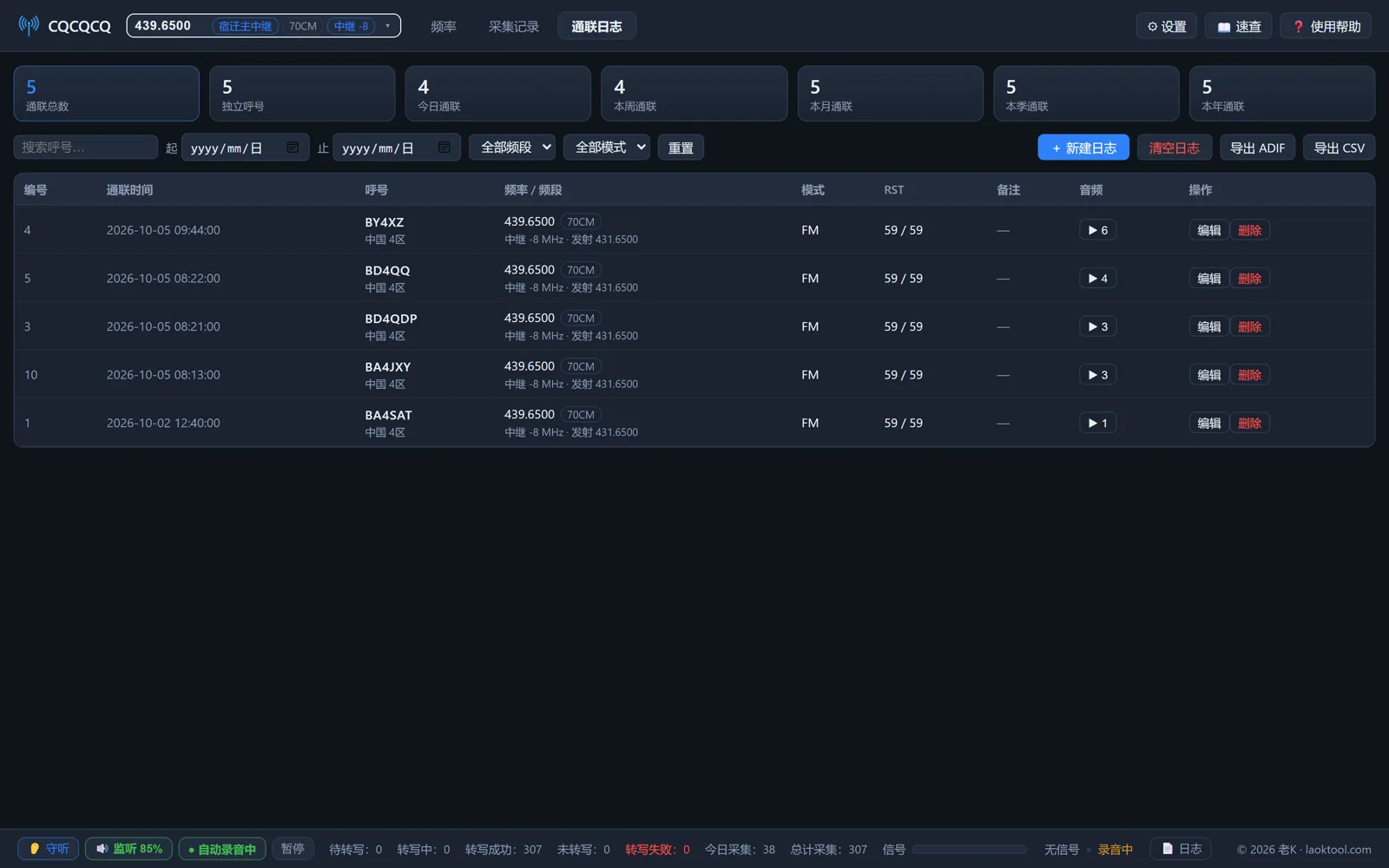Click the 清空日志 button
The width and height of the screenshot is (1389, 868).
1174,148
